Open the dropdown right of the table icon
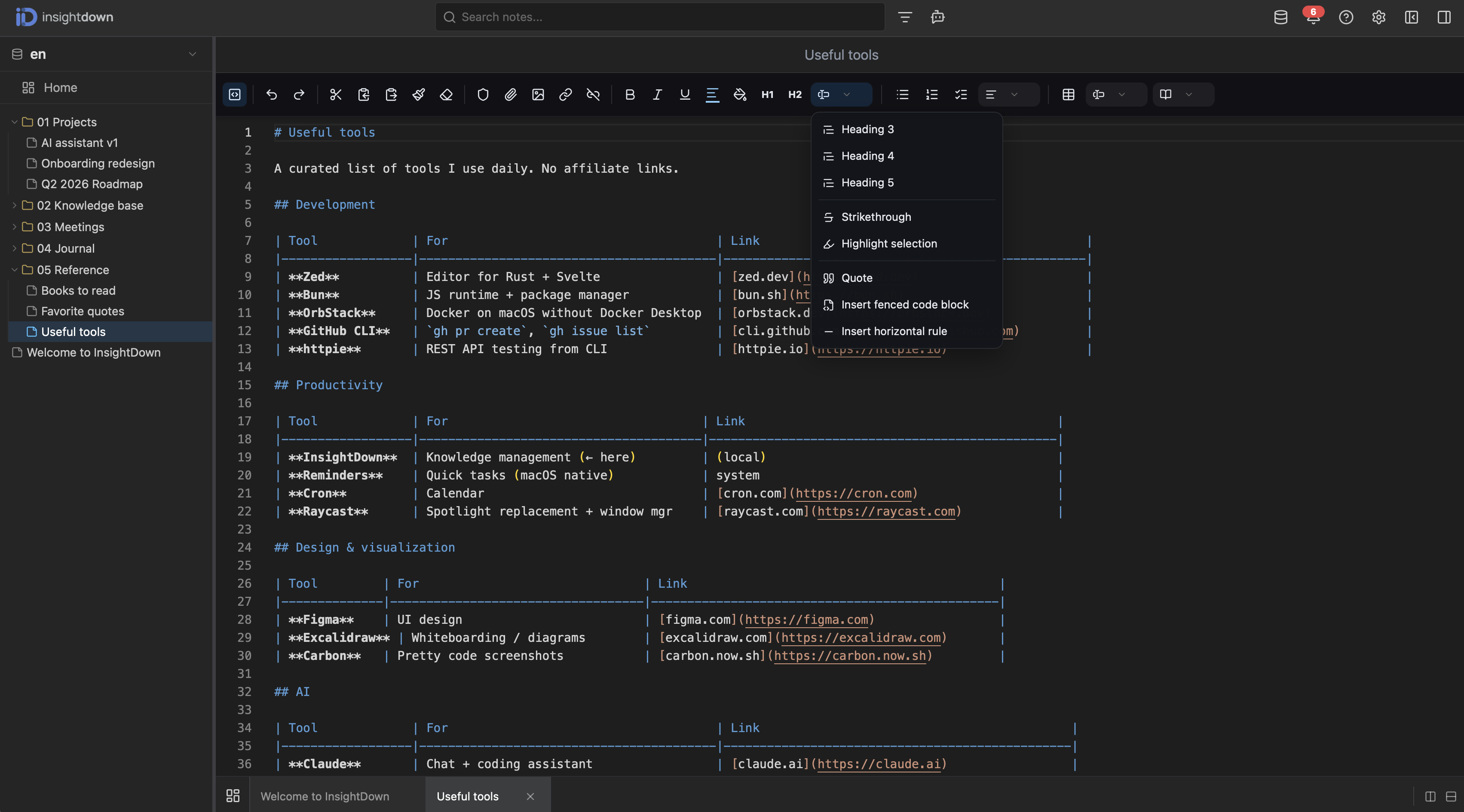 (1115, 95)
